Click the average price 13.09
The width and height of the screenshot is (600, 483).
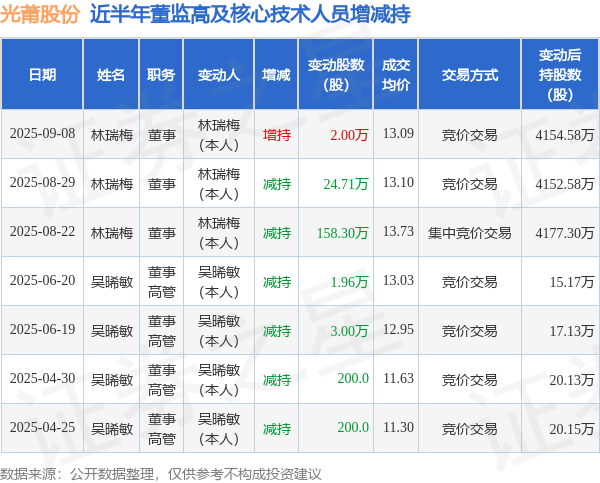[x=398, y=134]
